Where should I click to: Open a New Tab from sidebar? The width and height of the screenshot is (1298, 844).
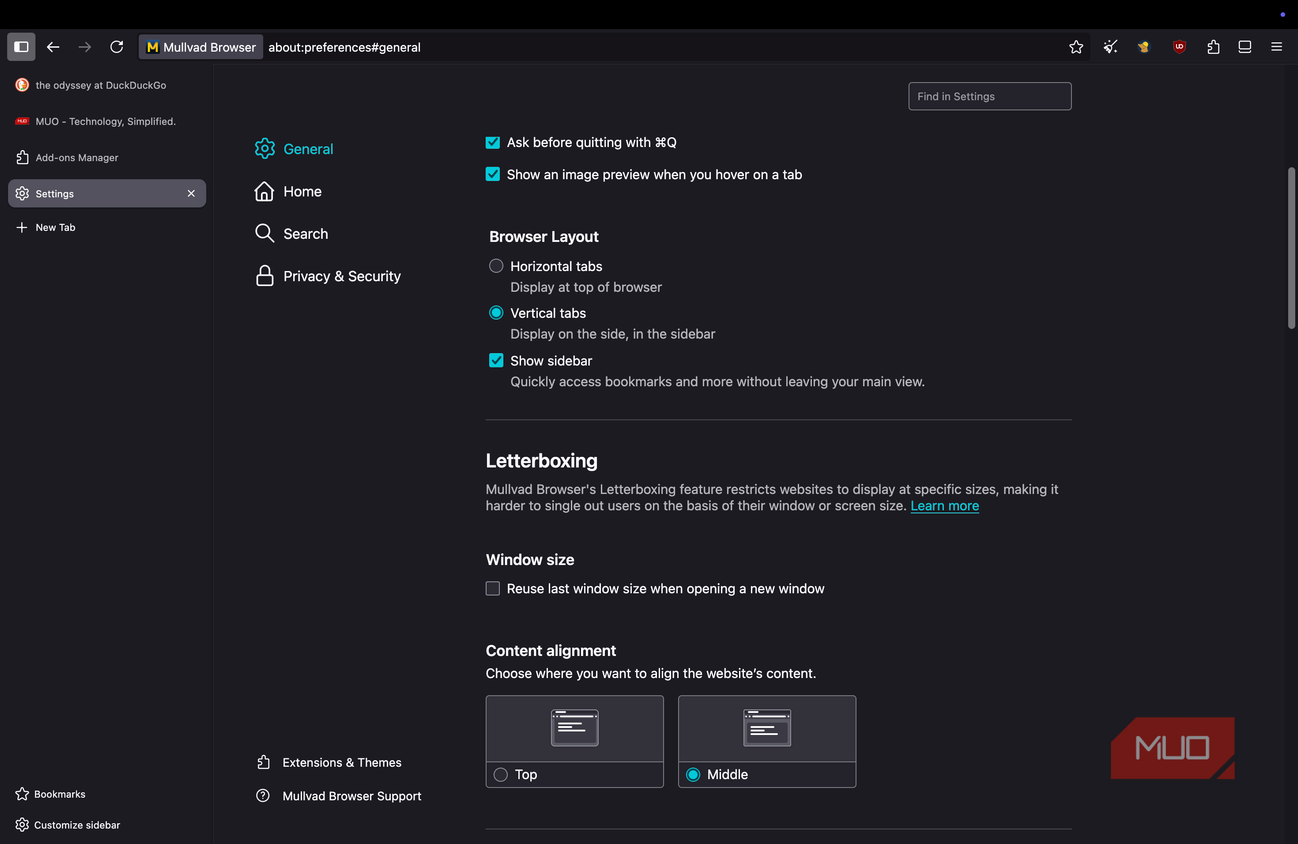[46, 227]
